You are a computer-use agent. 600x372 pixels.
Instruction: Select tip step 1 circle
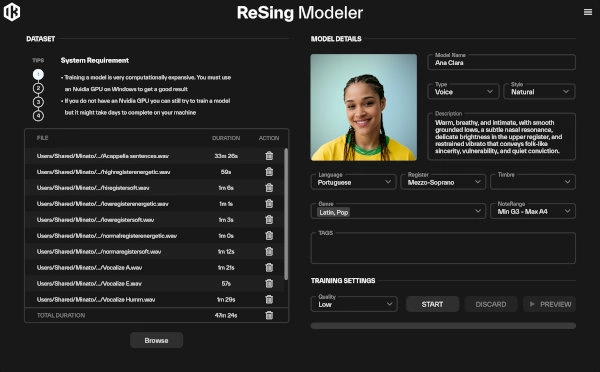pyautogui.click(x=38, y=74)
